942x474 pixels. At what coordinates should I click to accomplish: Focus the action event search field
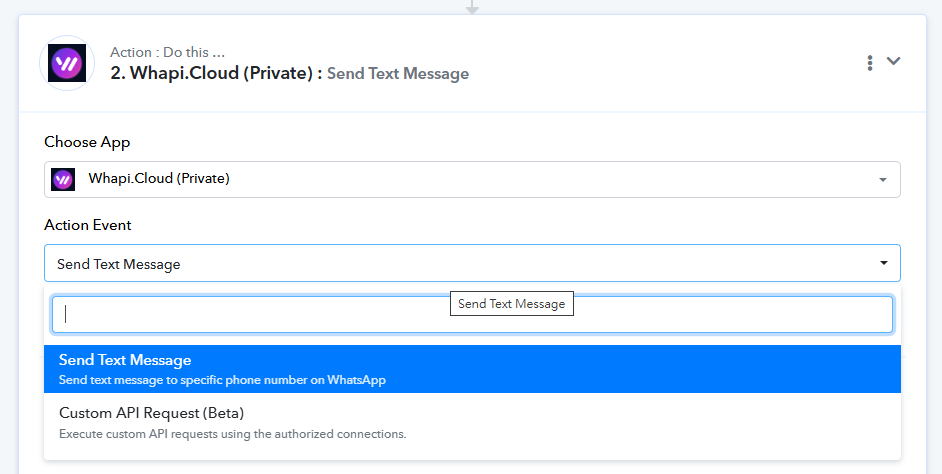tap(472, 314)
